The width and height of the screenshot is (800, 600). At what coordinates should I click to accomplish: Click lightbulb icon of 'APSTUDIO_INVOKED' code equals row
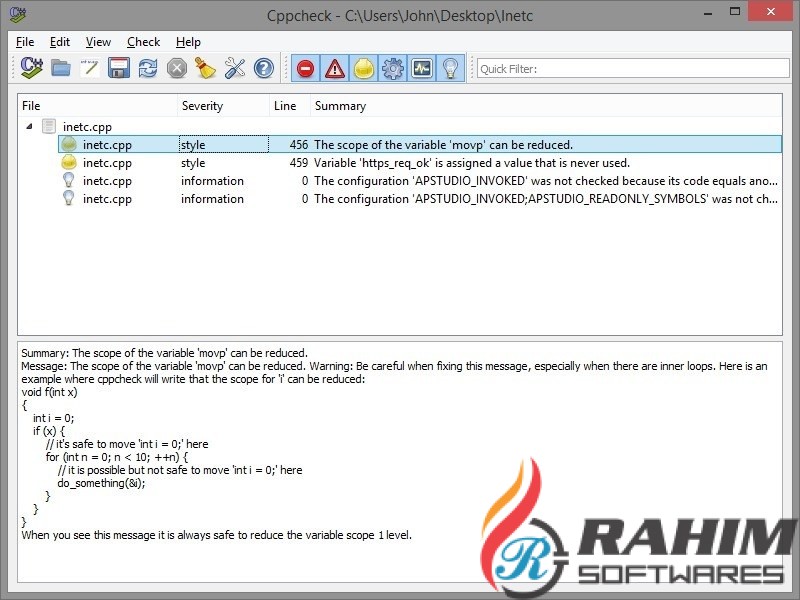69,180
